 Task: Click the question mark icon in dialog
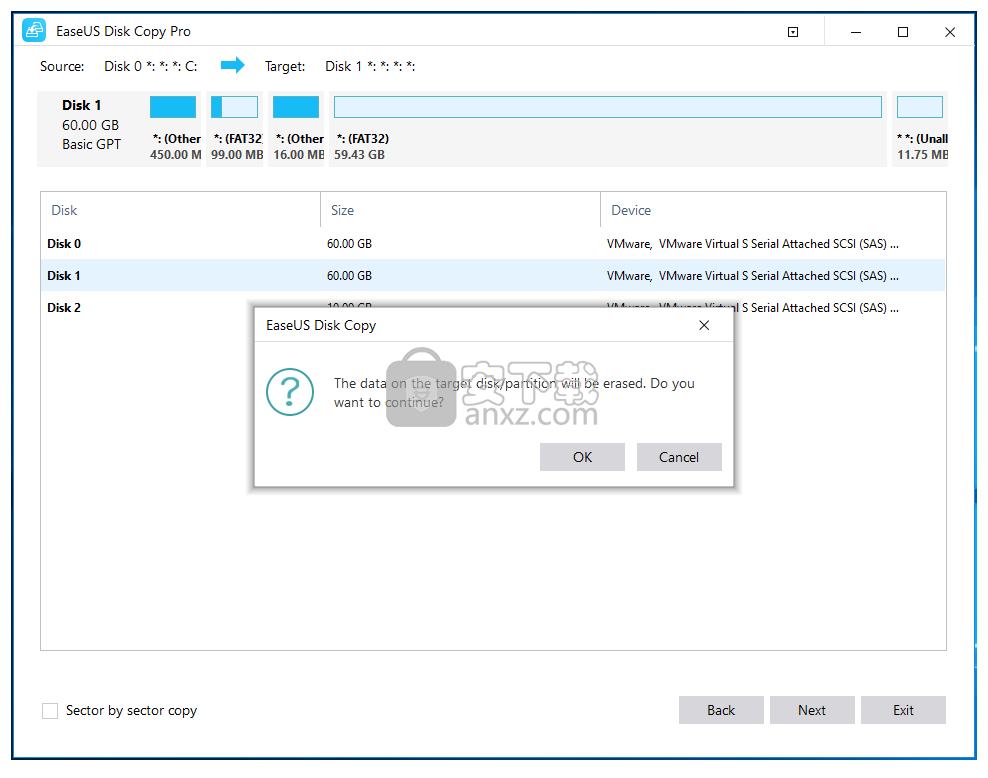click(290, 392)
